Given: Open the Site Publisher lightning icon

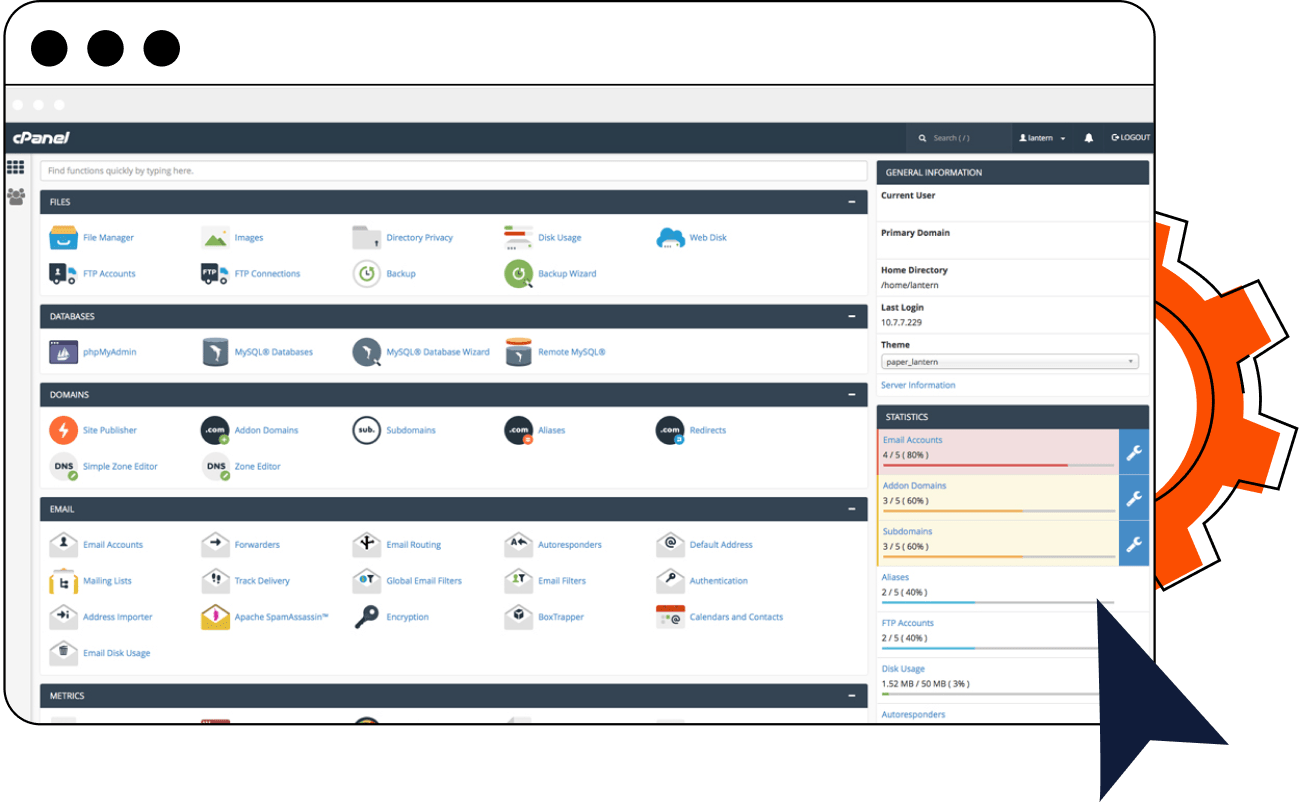Looking at the screenshot, I should [63, 430].
